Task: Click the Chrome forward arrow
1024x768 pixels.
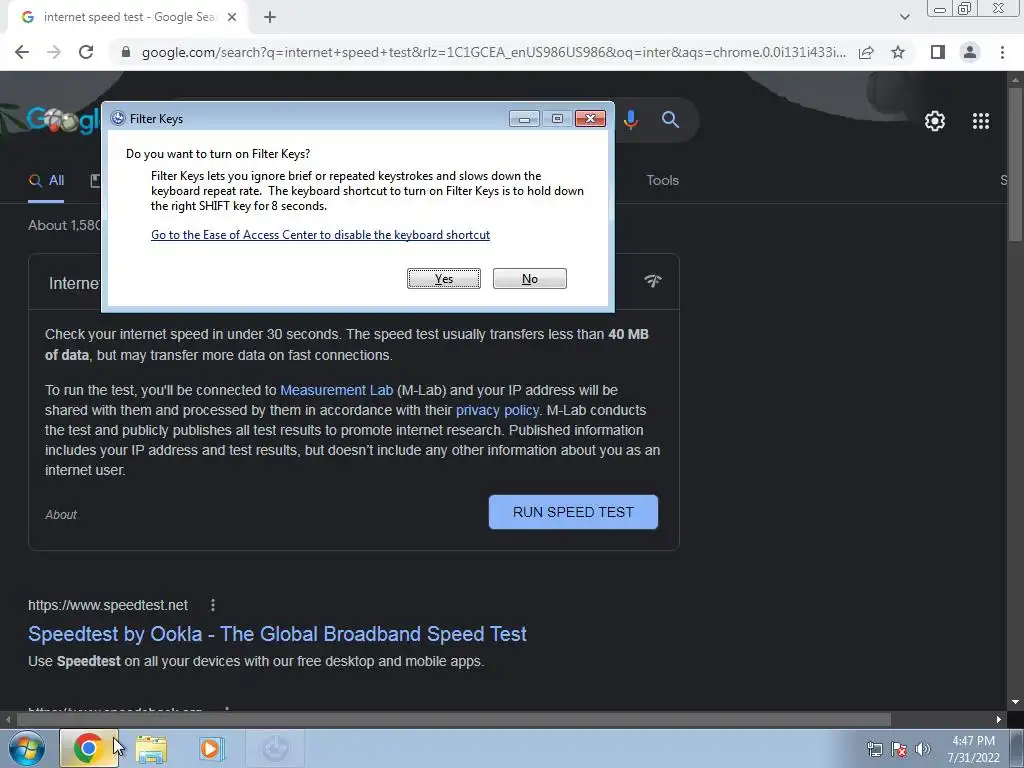Action: tap(54, 52)
